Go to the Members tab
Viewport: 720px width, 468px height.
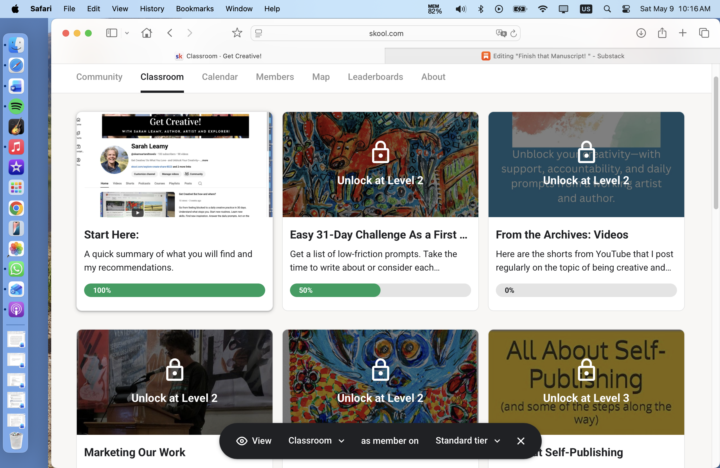click(275, 77)
